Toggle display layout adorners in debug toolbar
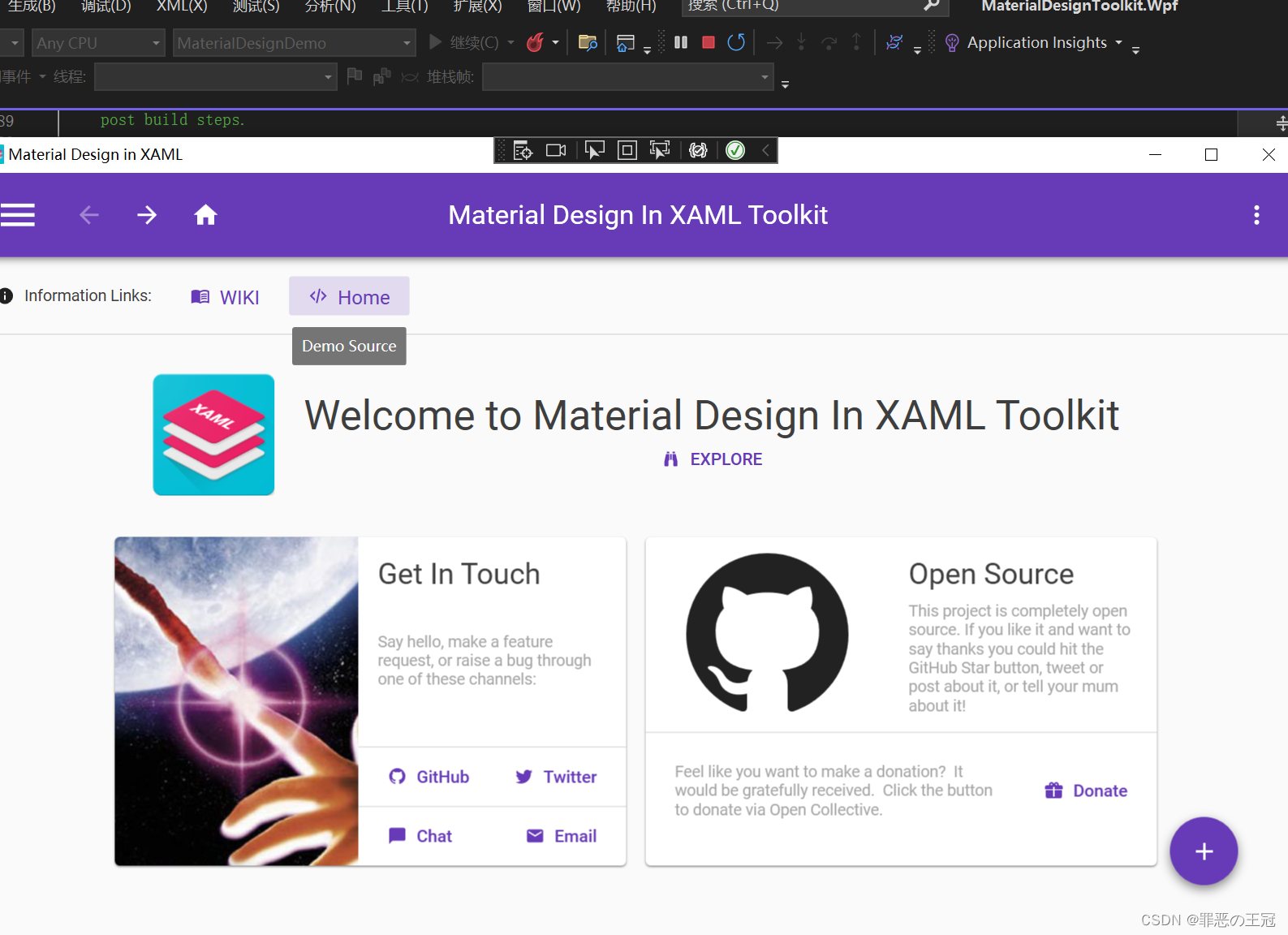 pyautogui.click(x=627, y=150)
